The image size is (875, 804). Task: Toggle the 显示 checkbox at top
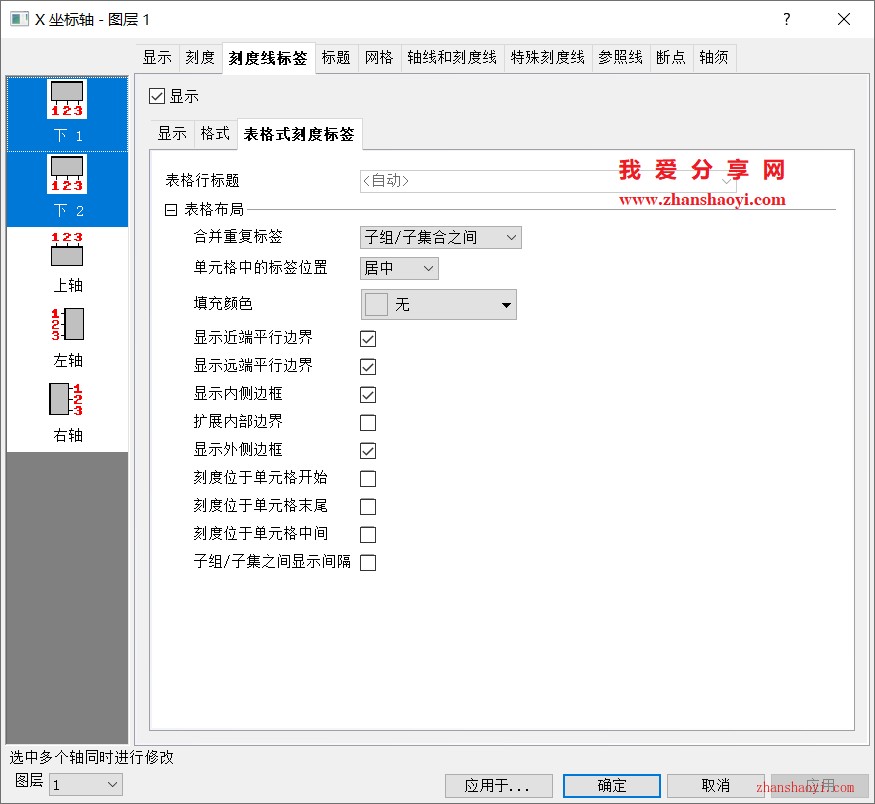156,97
